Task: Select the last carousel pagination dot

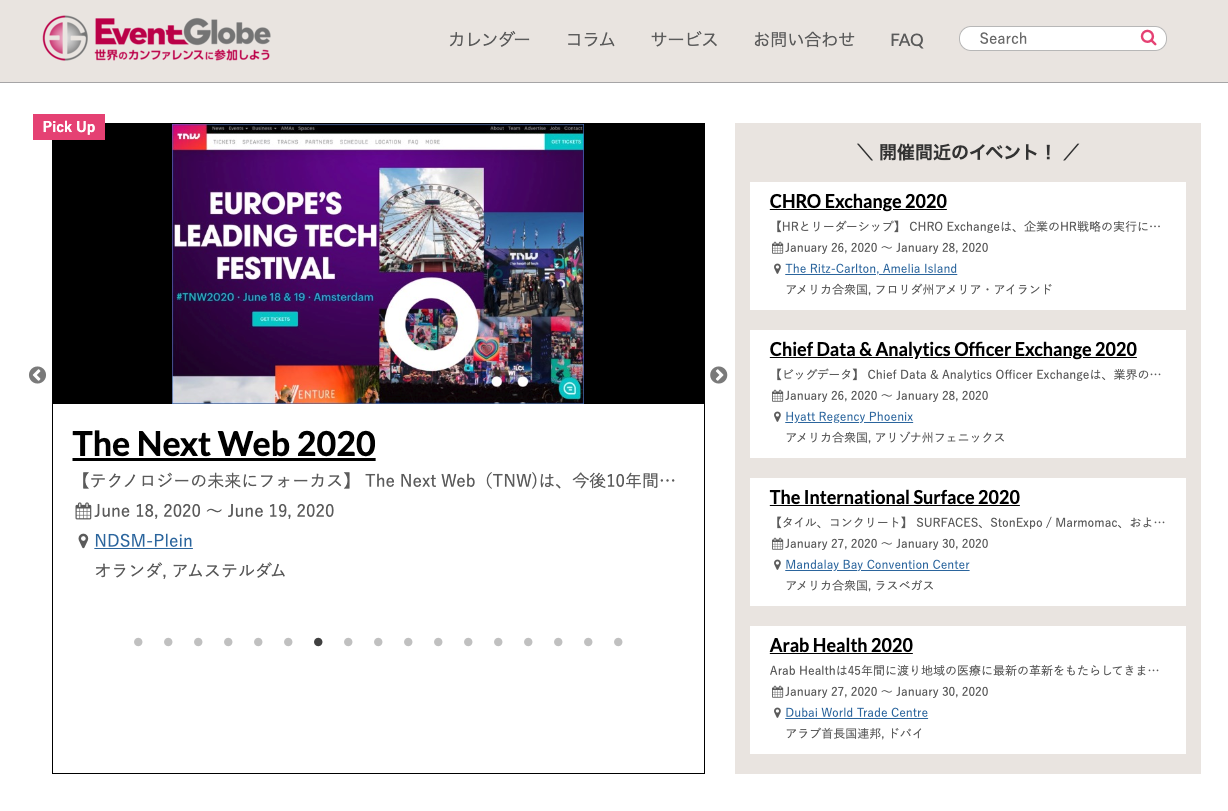Action: (618, 642)
